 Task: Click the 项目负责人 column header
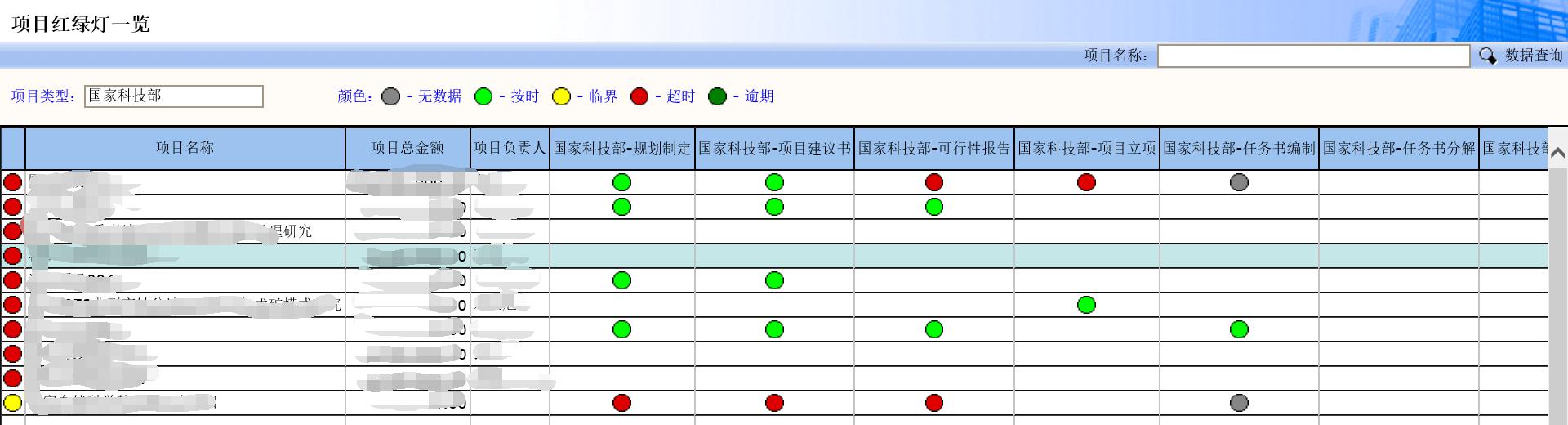pyautogui.click(x=509, y=148)
